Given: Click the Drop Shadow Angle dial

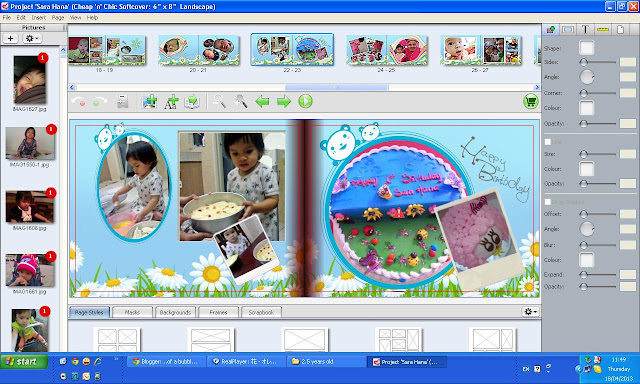Looking at the screenshot, I should click(x=587, y=229).
